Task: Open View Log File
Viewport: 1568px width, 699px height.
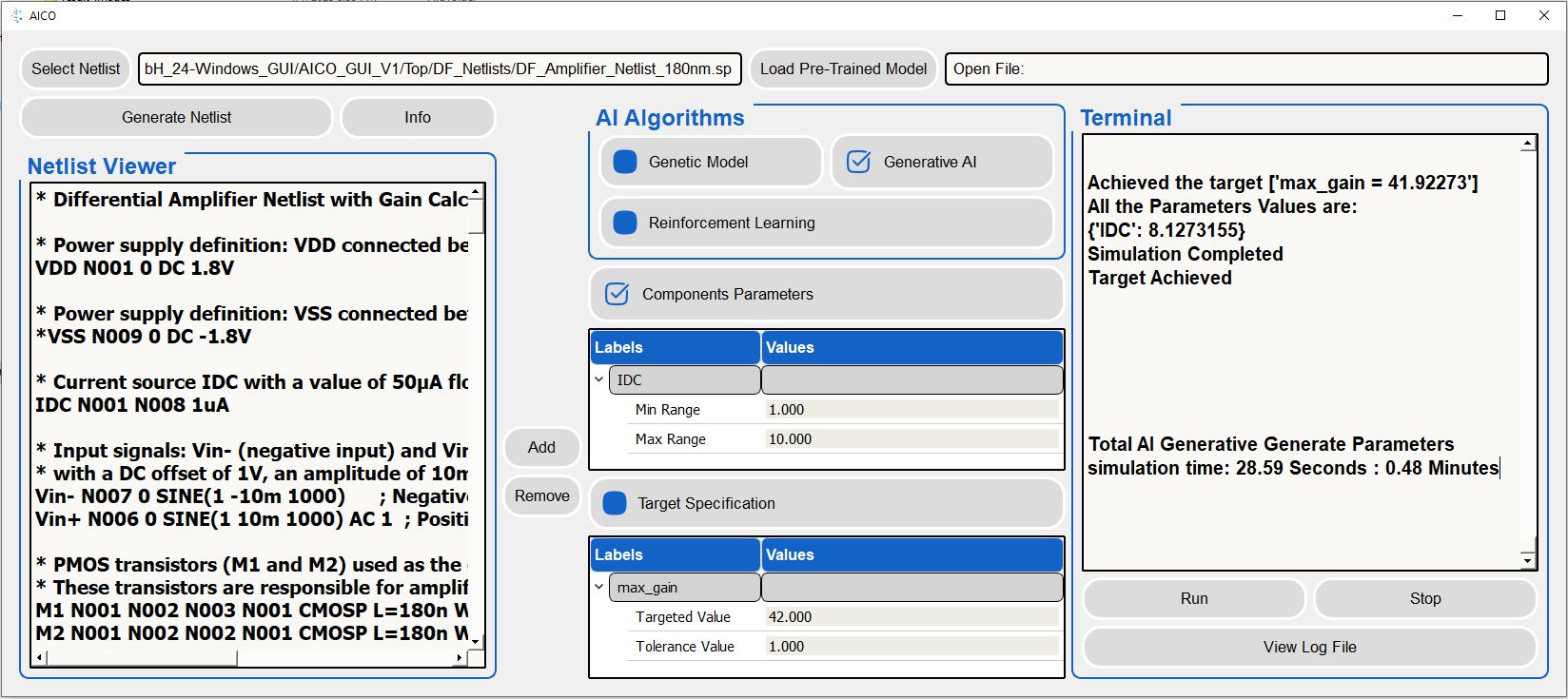Action: tap(1309, 647)
